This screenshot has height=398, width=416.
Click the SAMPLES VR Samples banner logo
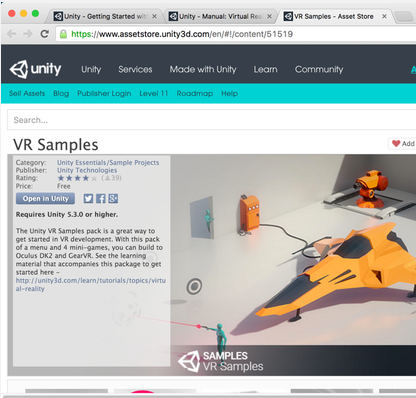[x=221, y=361]
